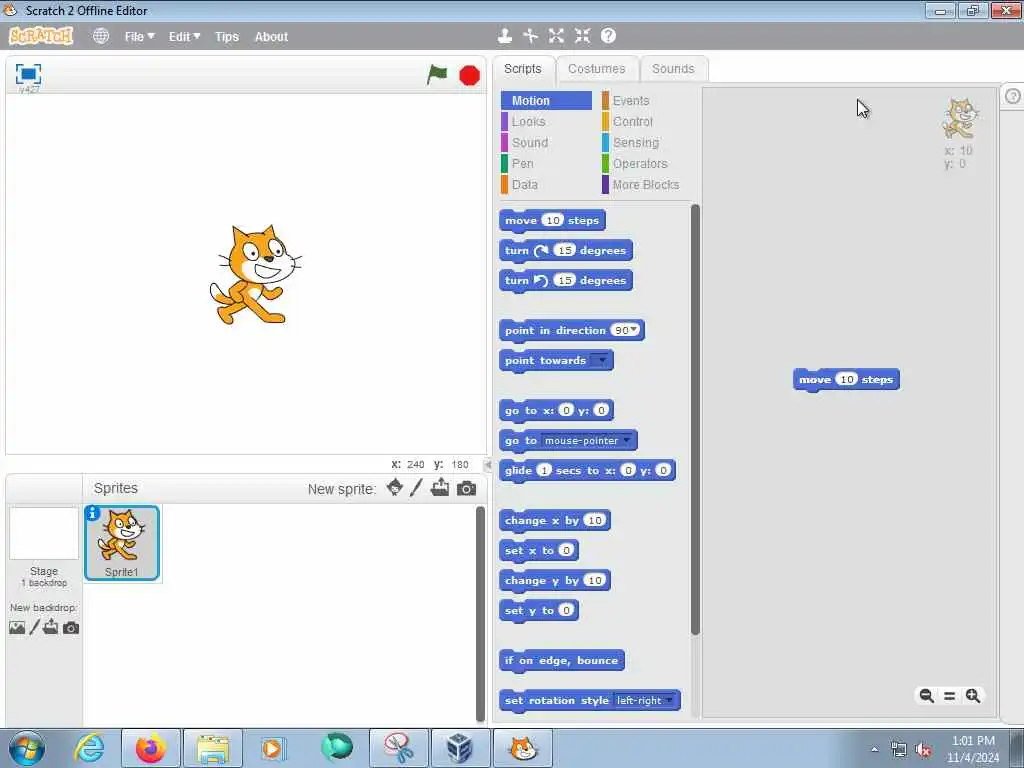Upload backdrop from file

pyautogui.click(x=50, y=628)
